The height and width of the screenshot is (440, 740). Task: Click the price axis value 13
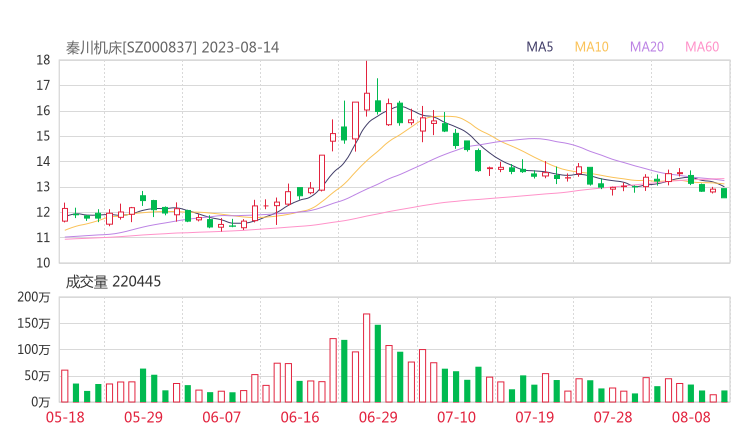(43, 187)
